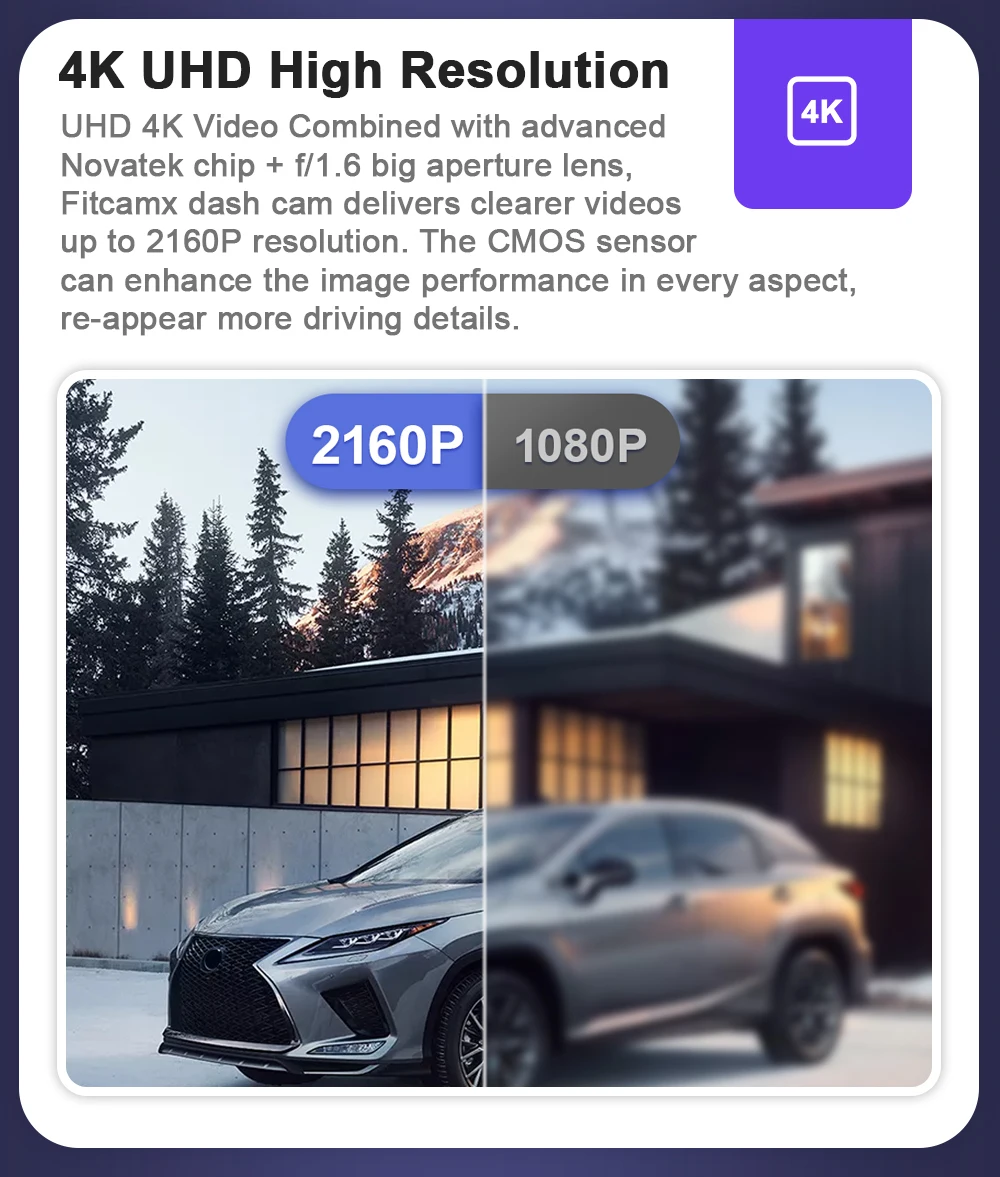Select the 1080P label pill
Screen dimensions: 1000x1177
pos(582,444)
